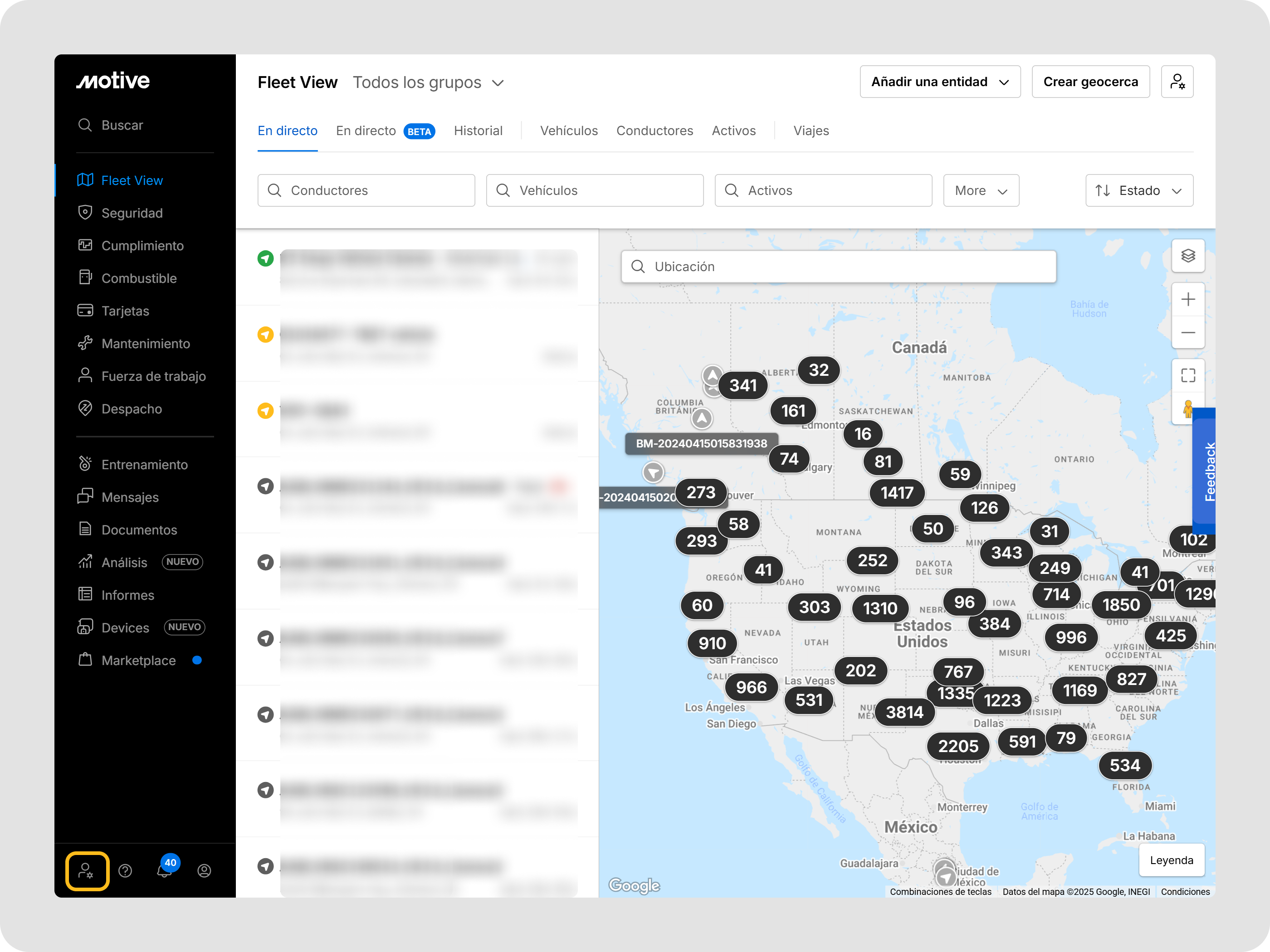The width and height of the screenshot is (1270, 952).
Task: Click user settings icon next to Crear geocerca
Action: (x=1177, y=82)
